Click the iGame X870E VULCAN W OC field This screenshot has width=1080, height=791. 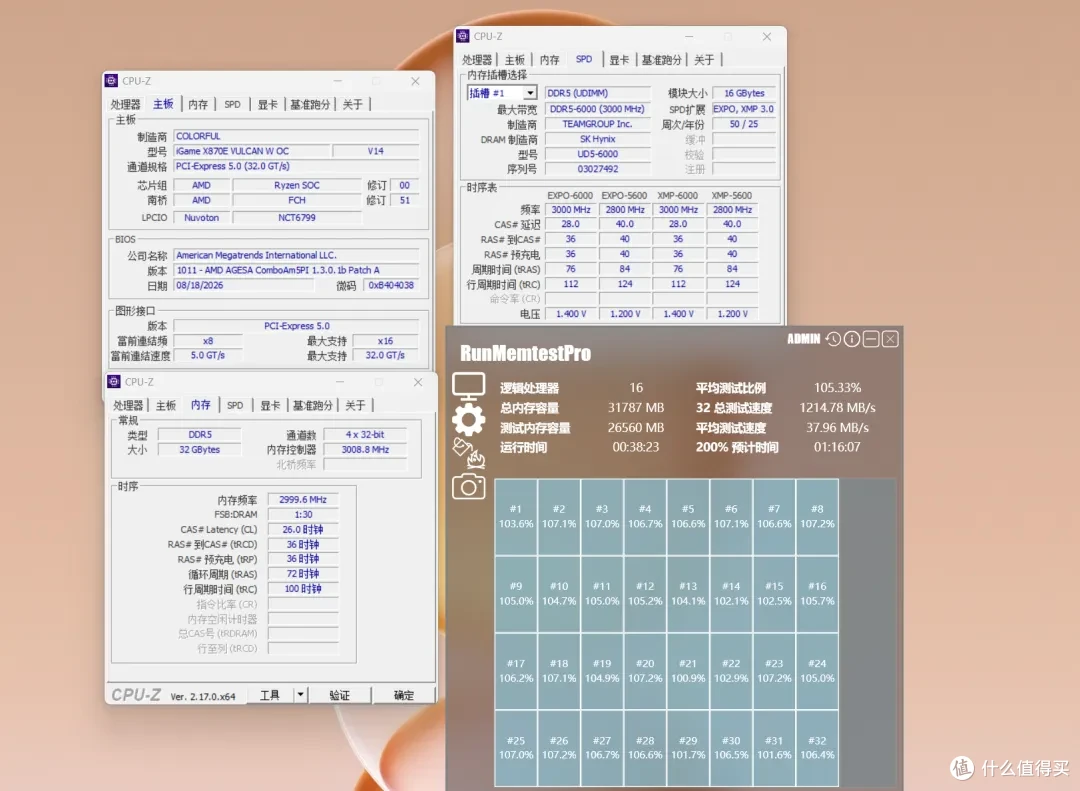pos(251,151)
